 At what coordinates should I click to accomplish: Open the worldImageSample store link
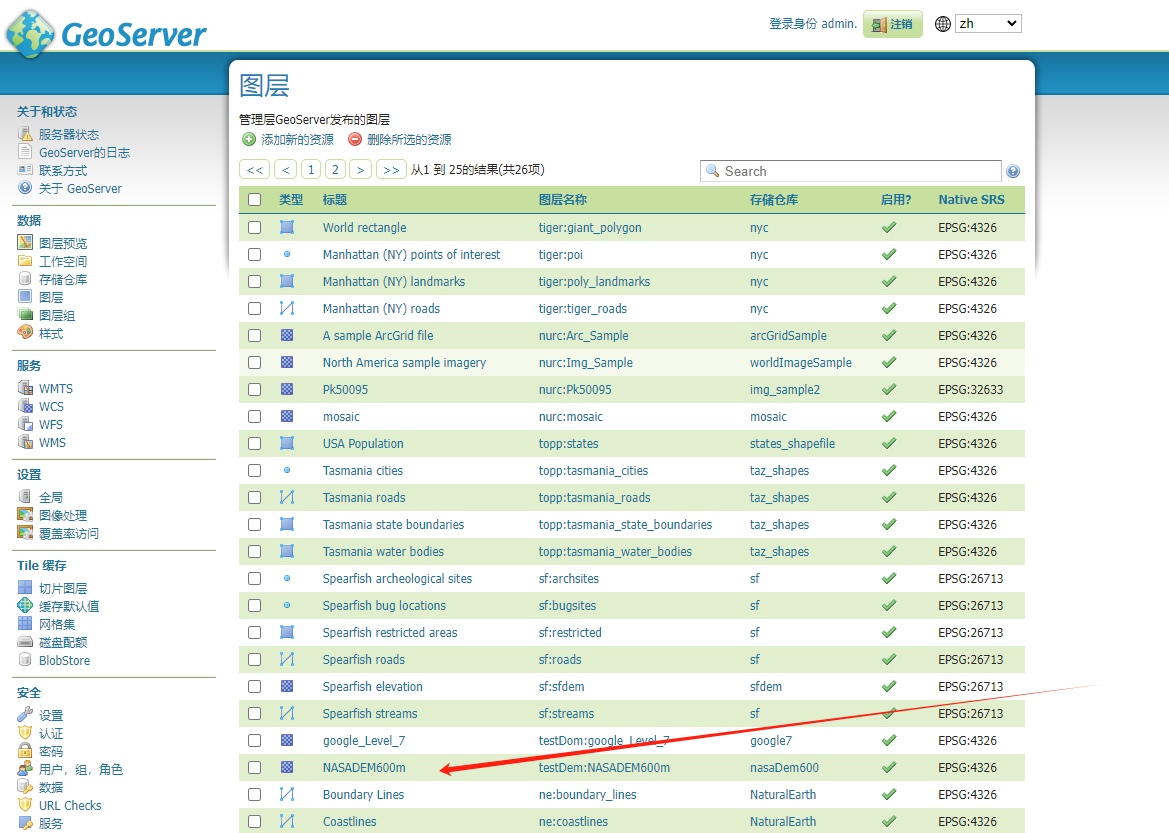[x=801, y=362]
